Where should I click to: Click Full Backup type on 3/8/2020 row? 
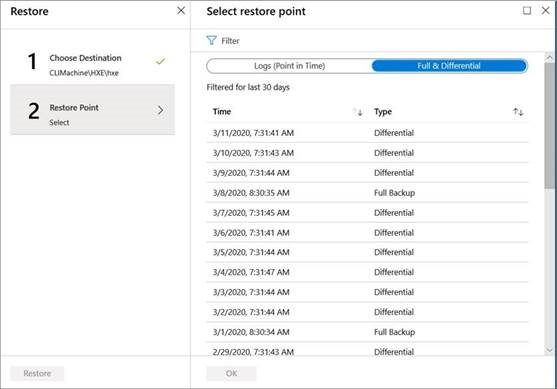pos(394,193)
